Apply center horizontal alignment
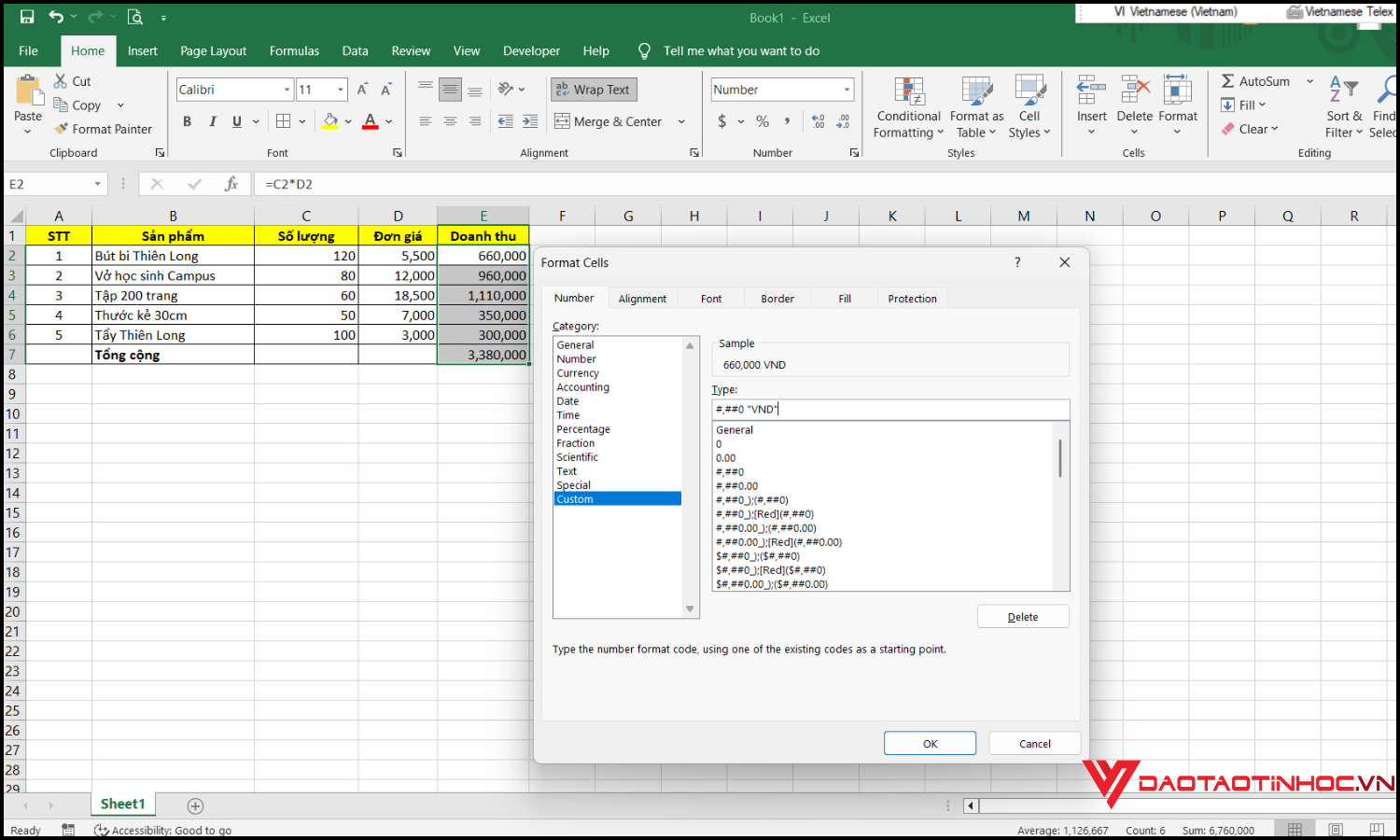The height and width of the screenshot is (840, 1400). (x=450, y=121)
